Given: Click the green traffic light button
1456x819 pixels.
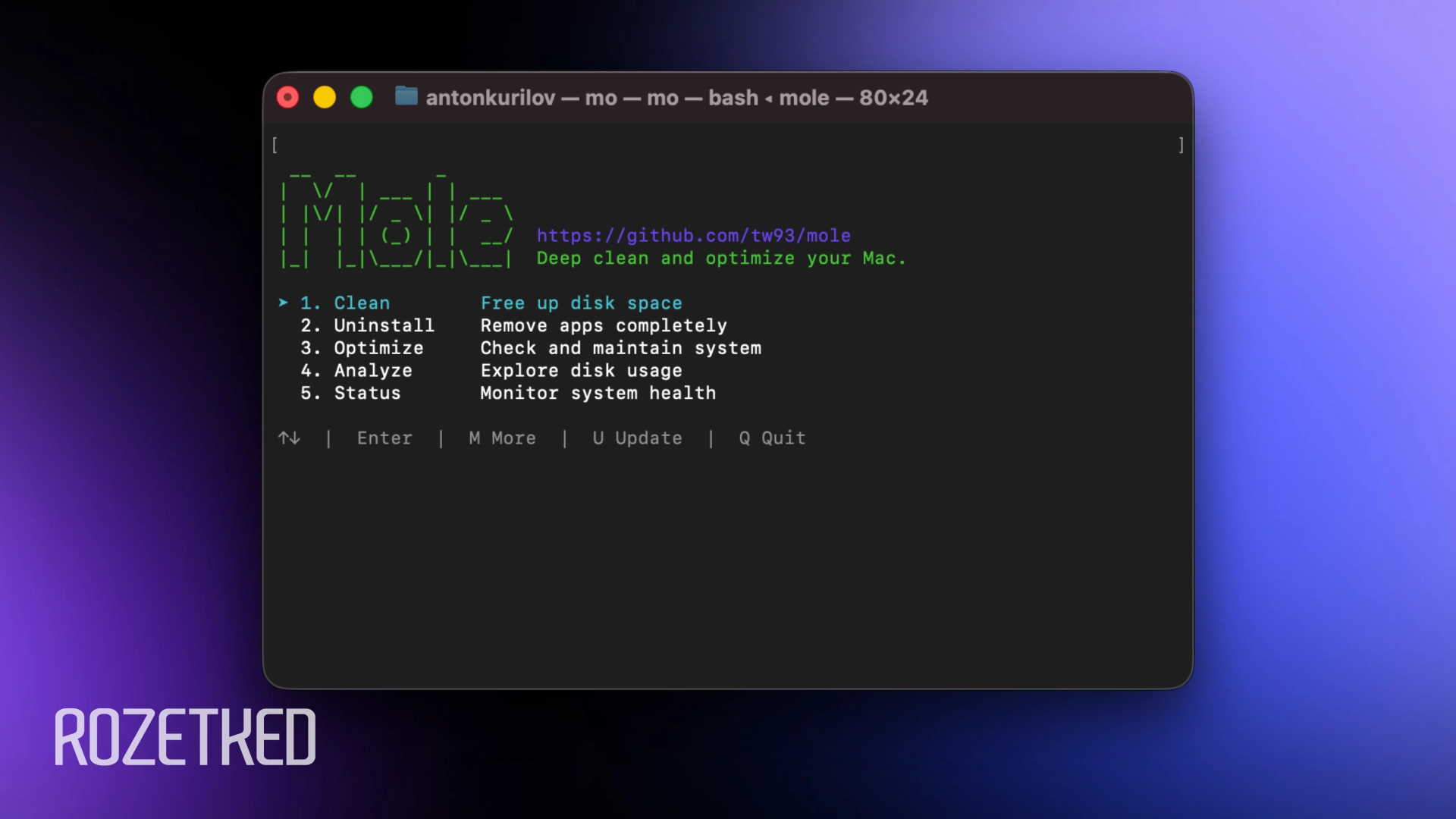Looking at the screenshot, I should point(362,97).
